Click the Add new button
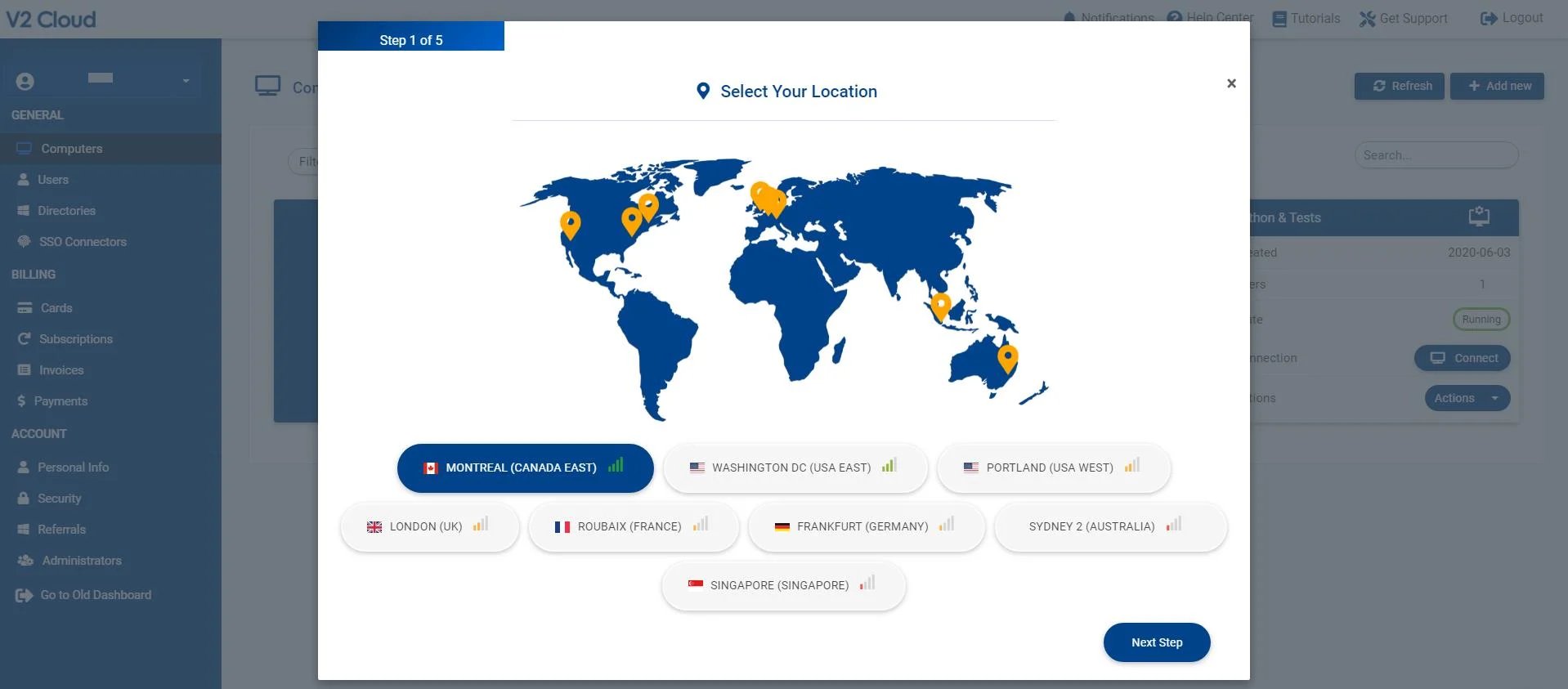 [x=1496, y=86]
